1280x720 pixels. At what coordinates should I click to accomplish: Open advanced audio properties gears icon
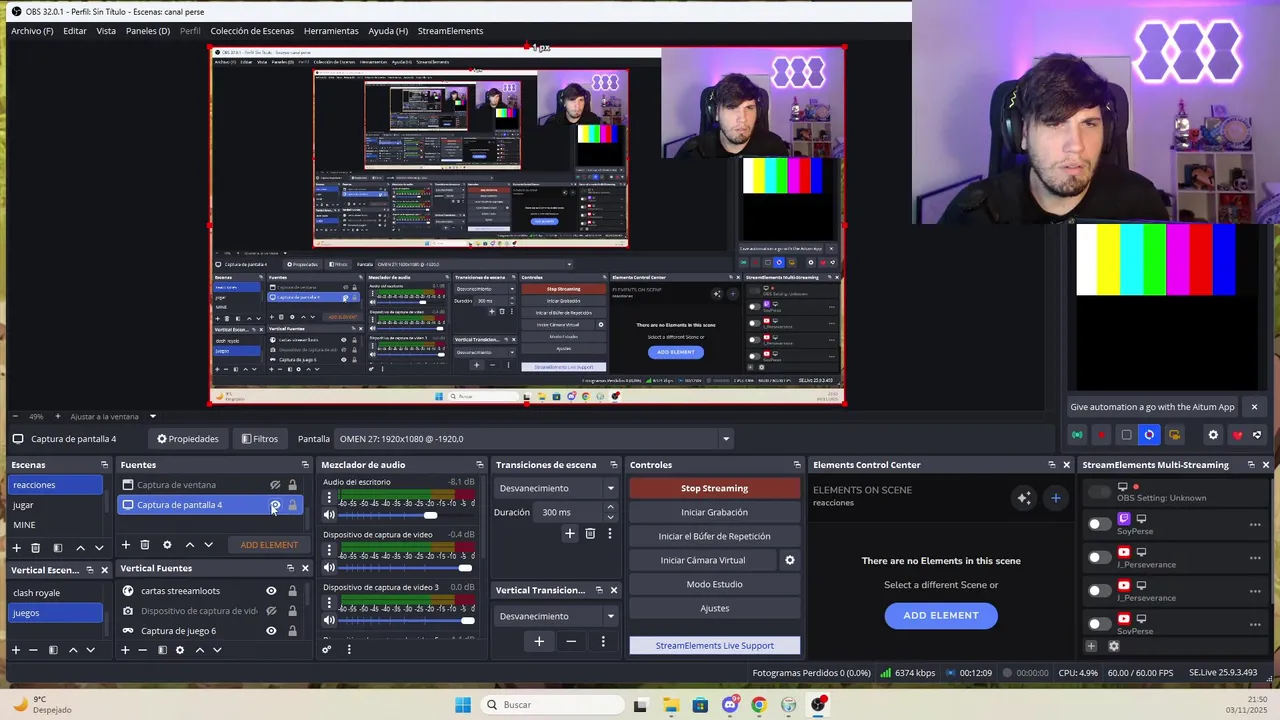click(x=327, y=649)
